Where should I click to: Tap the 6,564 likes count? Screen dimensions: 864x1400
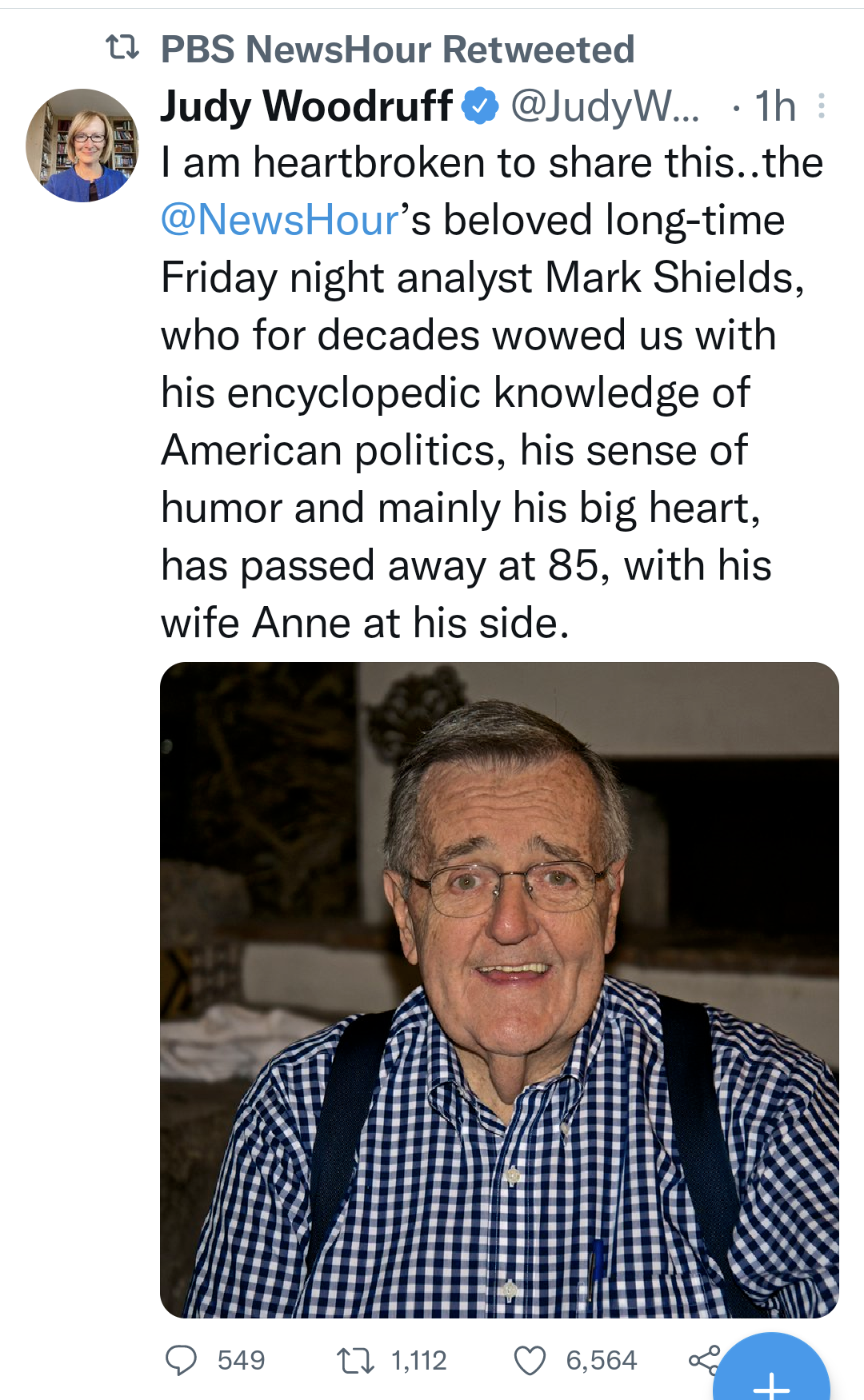pos(602,1360)
